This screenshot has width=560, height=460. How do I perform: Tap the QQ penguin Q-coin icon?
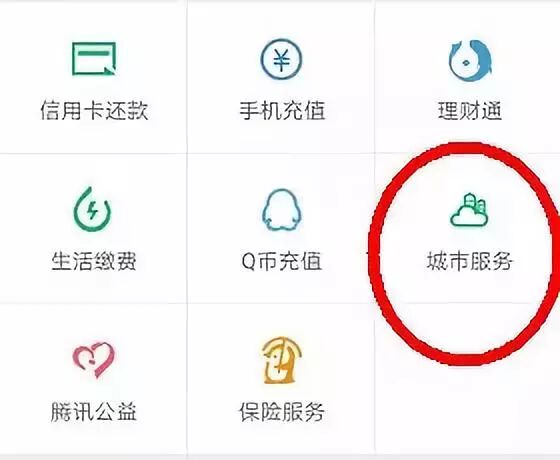[281, 210]
